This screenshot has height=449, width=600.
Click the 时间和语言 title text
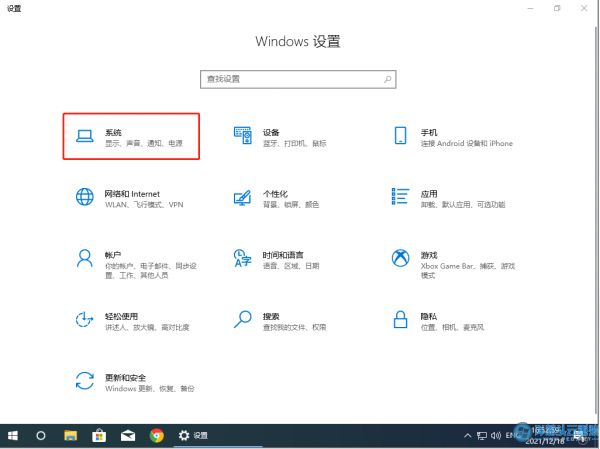point(283,255)
